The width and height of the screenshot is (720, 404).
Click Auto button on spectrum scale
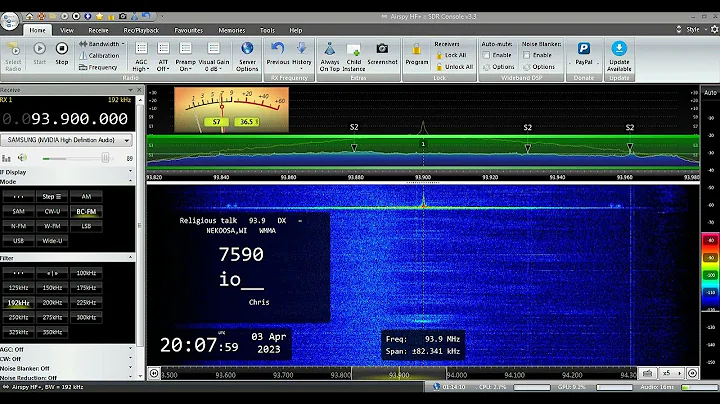click(x=710, y=93)
